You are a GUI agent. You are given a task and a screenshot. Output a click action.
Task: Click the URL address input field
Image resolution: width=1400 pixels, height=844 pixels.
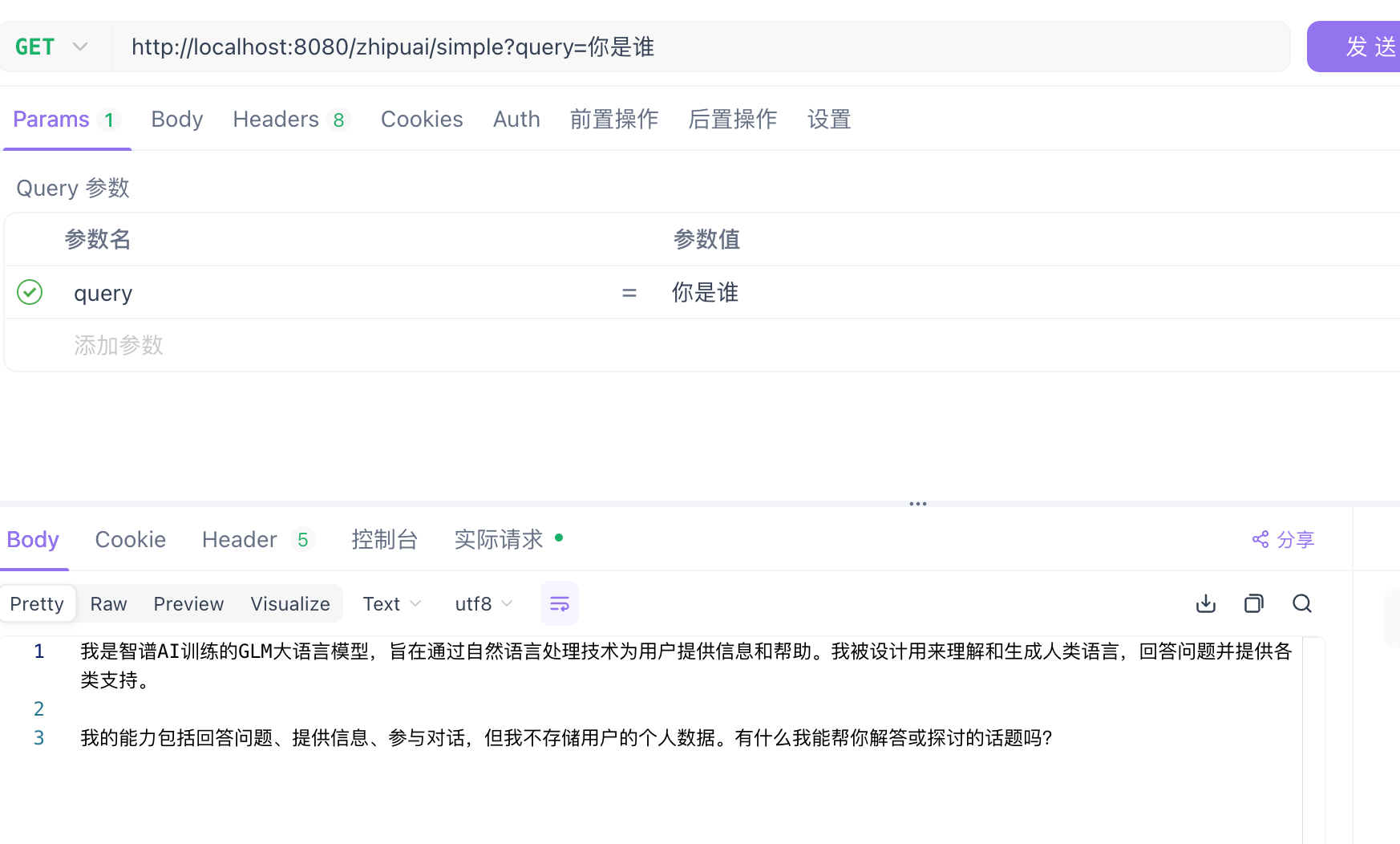coord(698,47)
